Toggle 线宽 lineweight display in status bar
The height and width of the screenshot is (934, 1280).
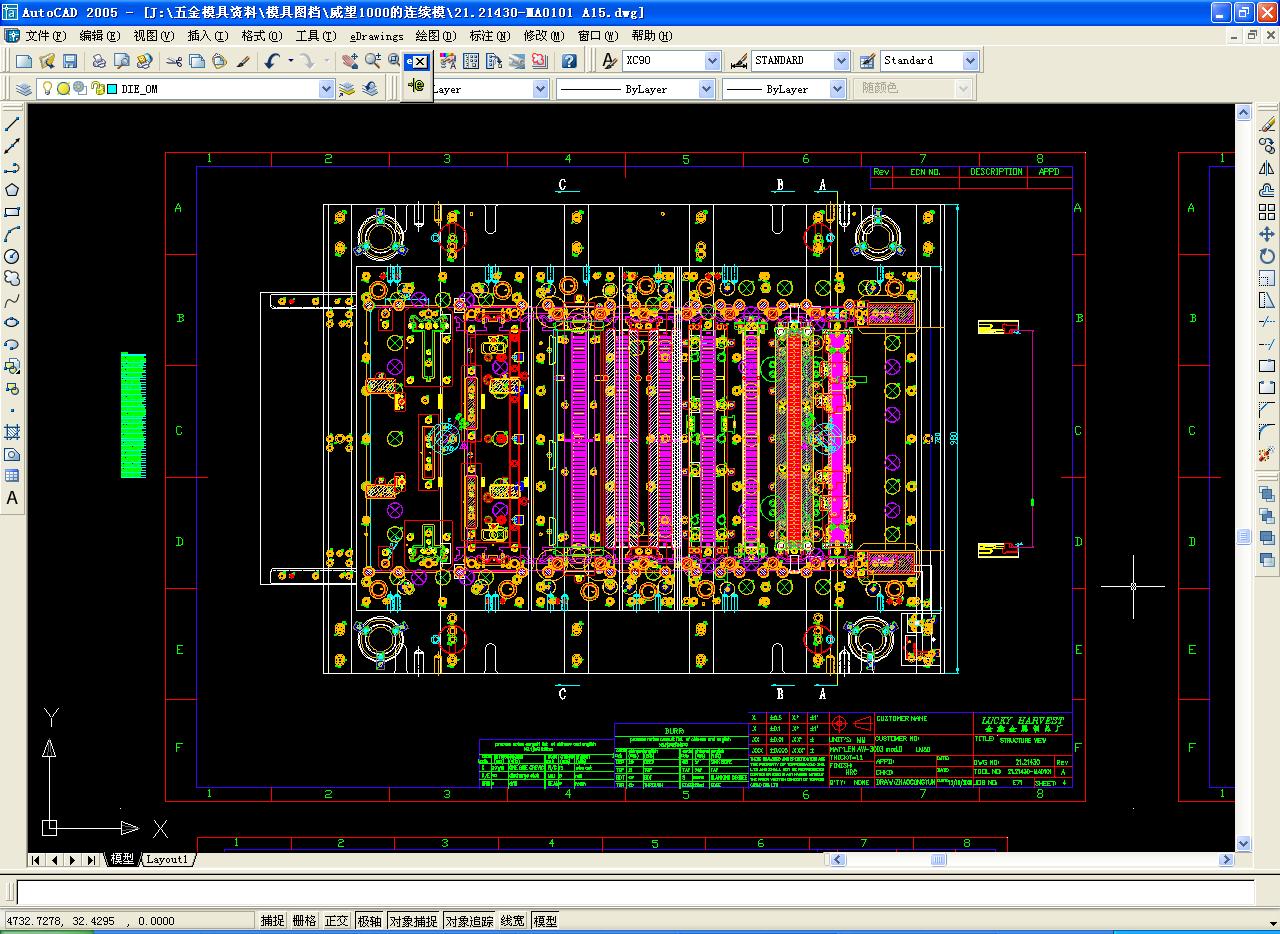(513, 921)
